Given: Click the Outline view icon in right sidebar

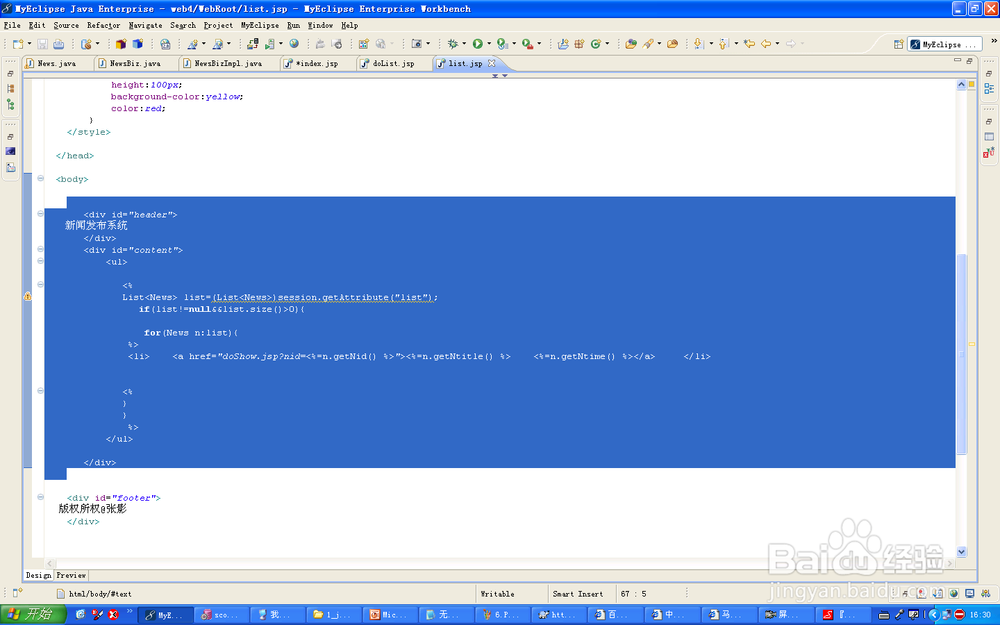Looking at the screenshot, I should pos(989,89).
